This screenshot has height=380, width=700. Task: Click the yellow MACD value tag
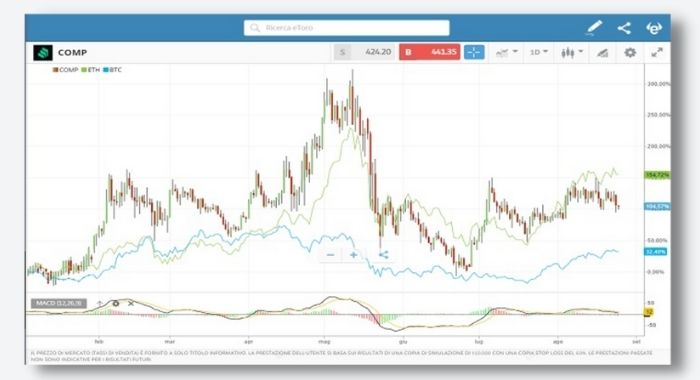[649, 312]
